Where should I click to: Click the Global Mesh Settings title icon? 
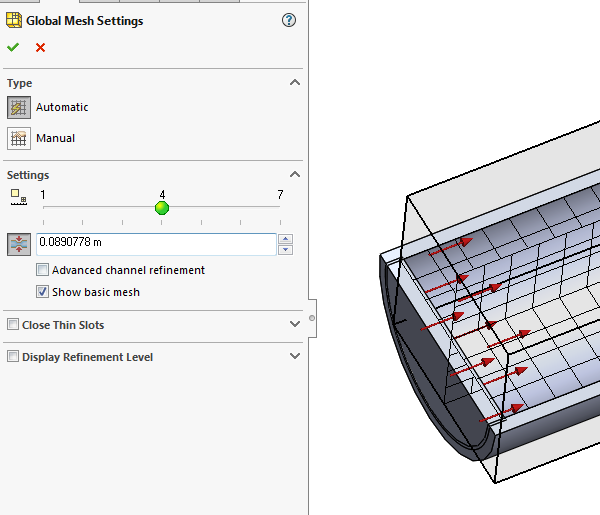tap(14, 20)
